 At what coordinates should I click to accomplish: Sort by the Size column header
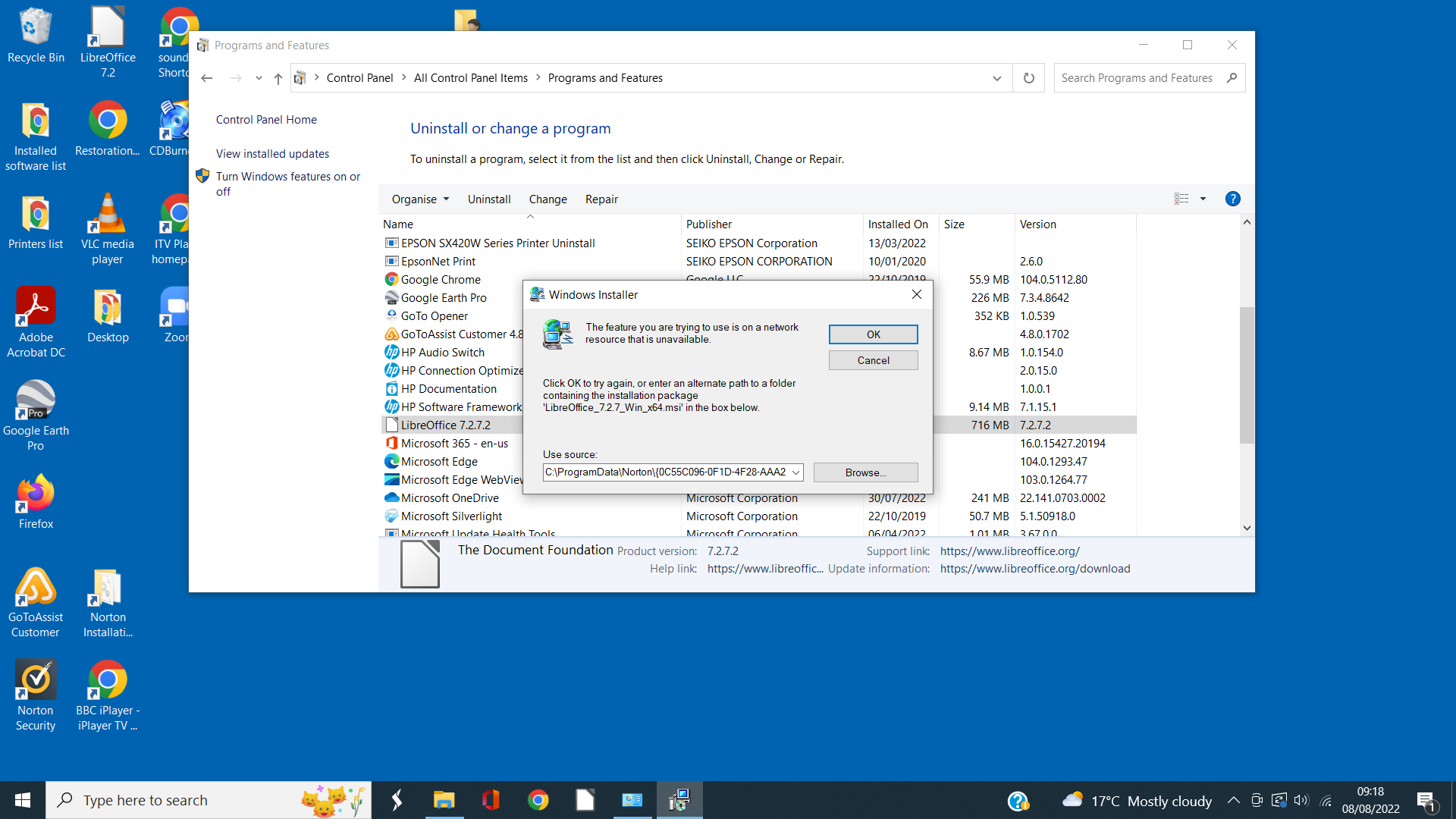tap(977, 224)
